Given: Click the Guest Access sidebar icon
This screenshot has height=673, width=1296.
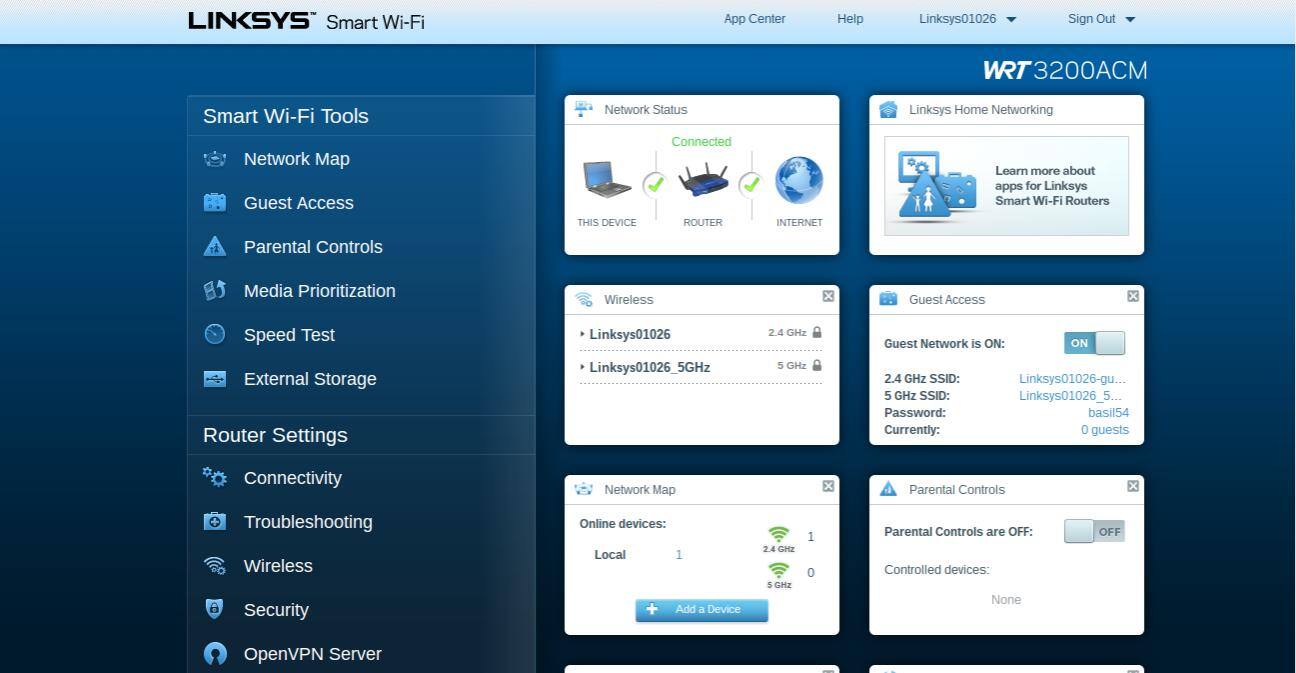Looking at the screenshot, I should 215,203.
